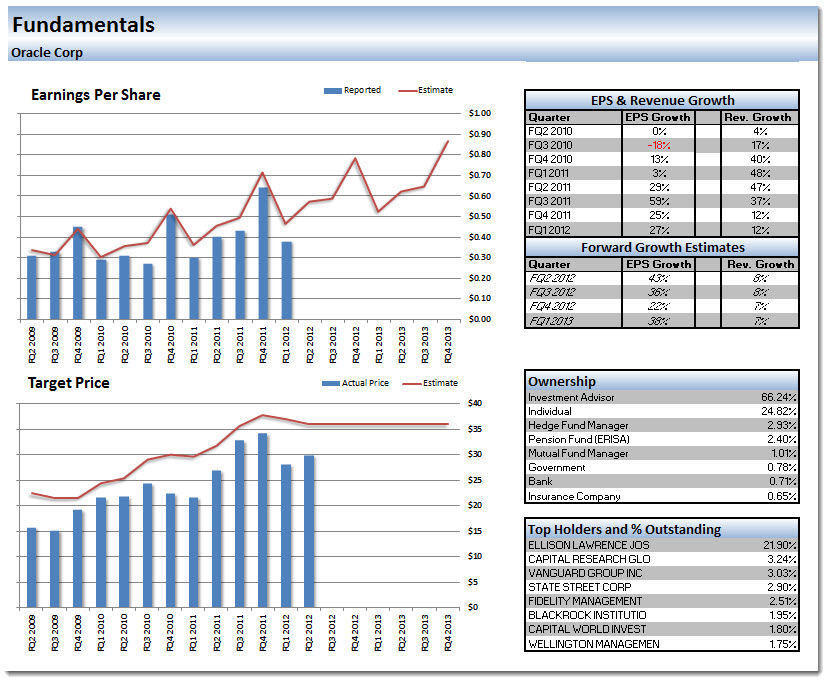
Task: Click the "Earnings Per Share" chart title
Action: click(x=96, y=95)
